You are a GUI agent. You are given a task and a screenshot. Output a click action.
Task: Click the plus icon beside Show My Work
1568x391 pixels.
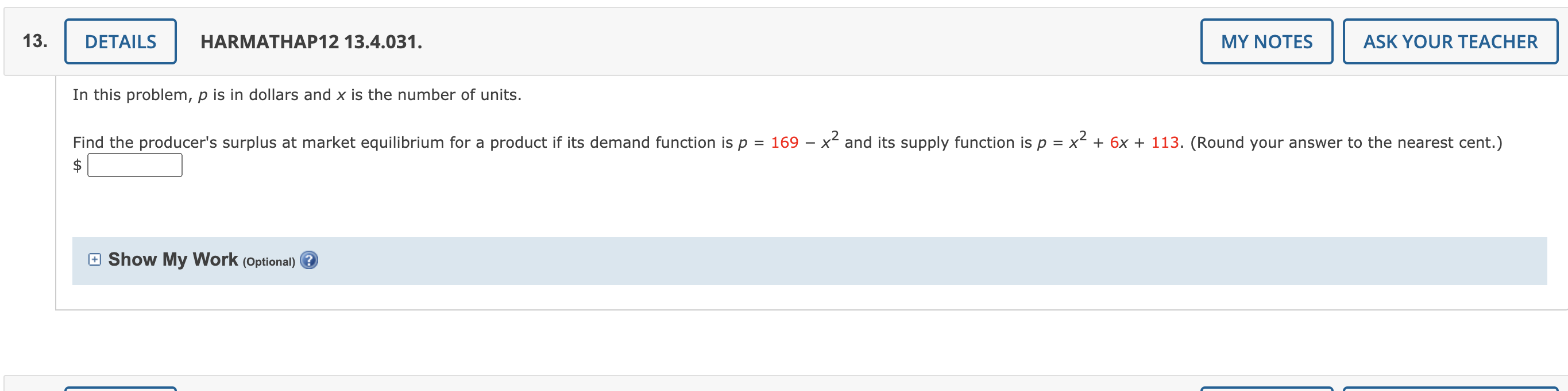[x=94, y=259]
